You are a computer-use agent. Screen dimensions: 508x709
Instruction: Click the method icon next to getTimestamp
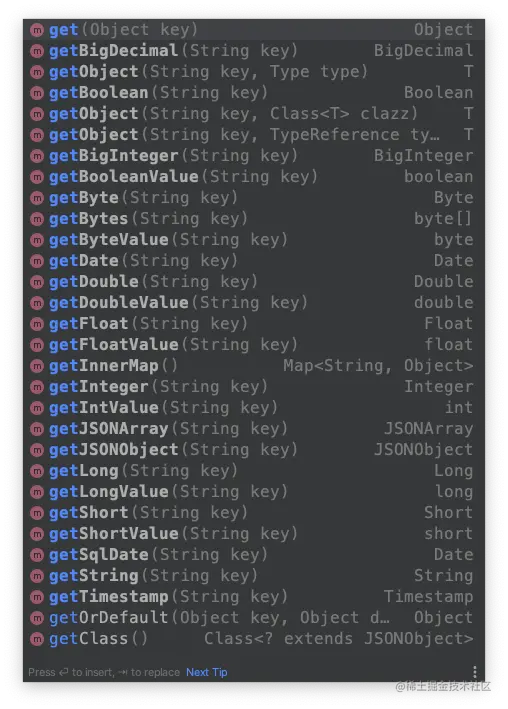click(37, 597)
